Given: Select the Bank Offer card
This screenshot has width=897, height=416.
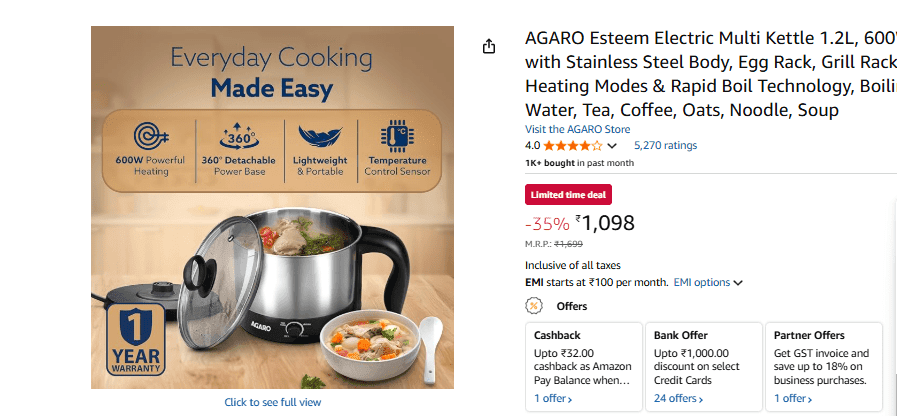Looking at the screenshot, I should (702, 365).
